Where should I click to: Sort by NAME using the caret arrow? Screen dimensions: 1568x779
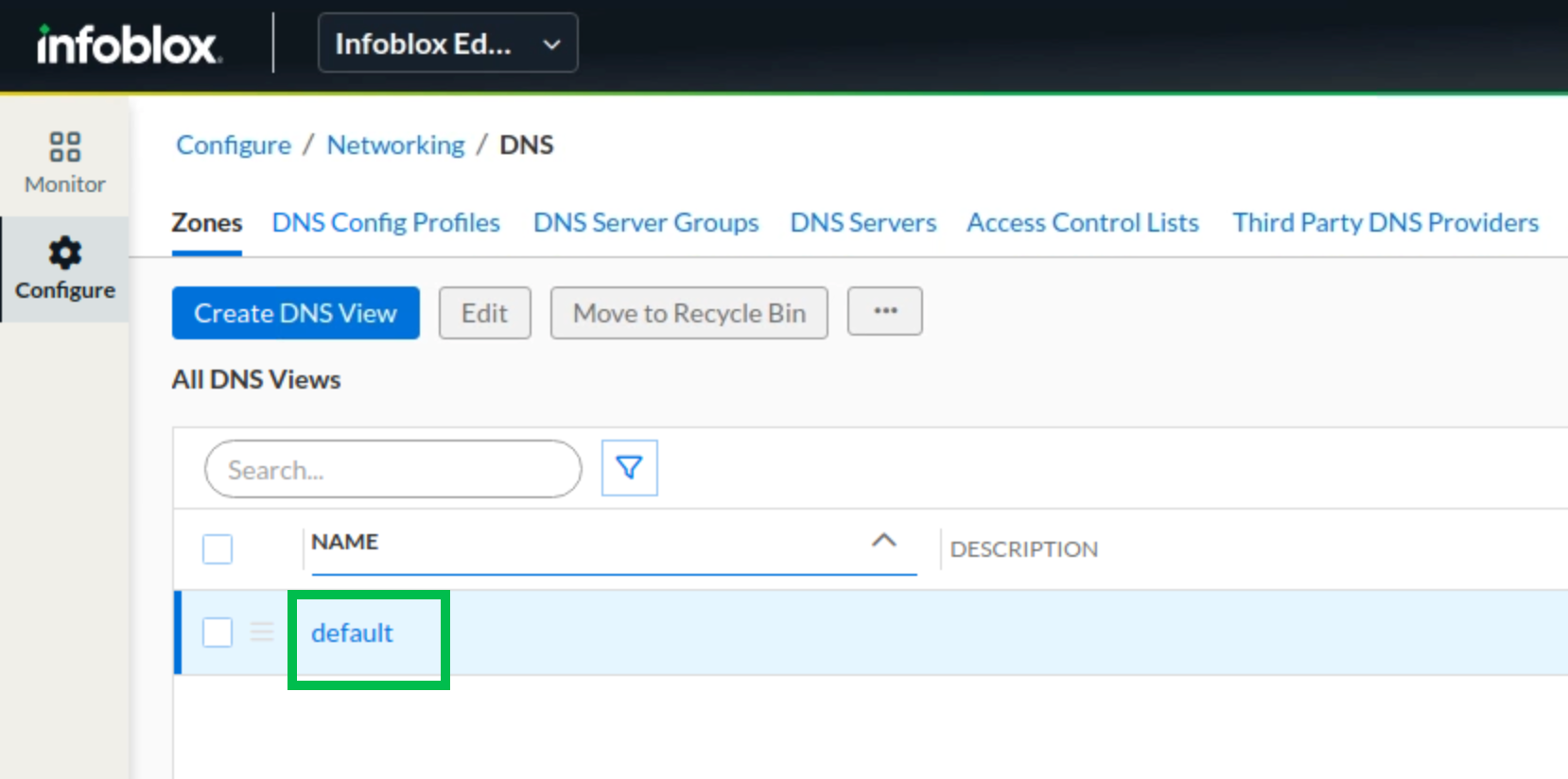pos(883,541)
